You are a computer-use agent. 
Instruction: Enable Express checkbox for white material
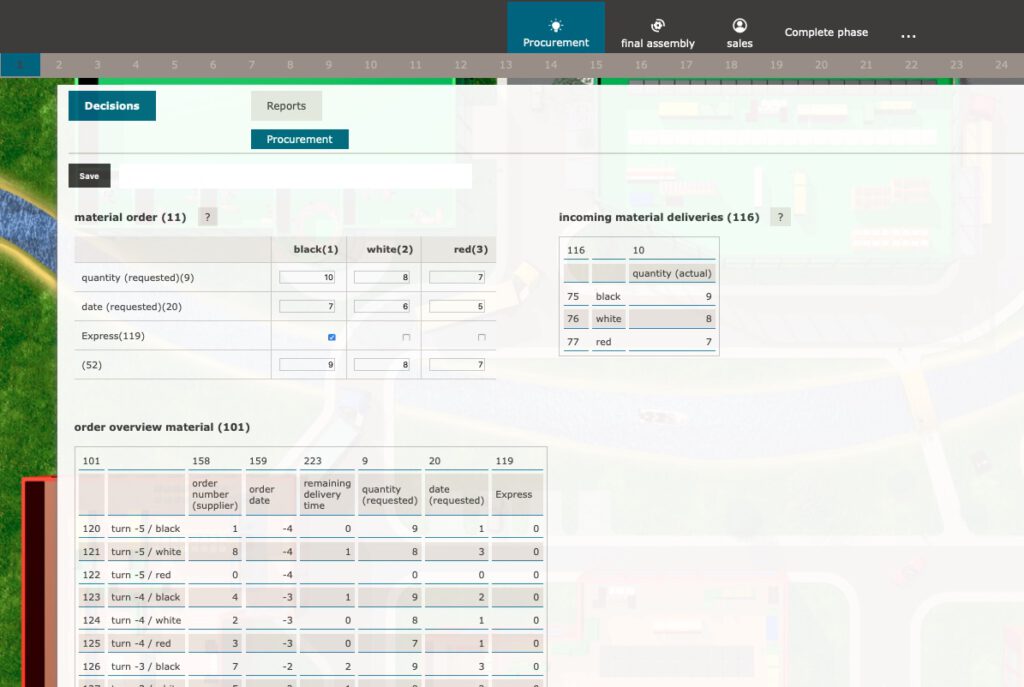(406, 337)
